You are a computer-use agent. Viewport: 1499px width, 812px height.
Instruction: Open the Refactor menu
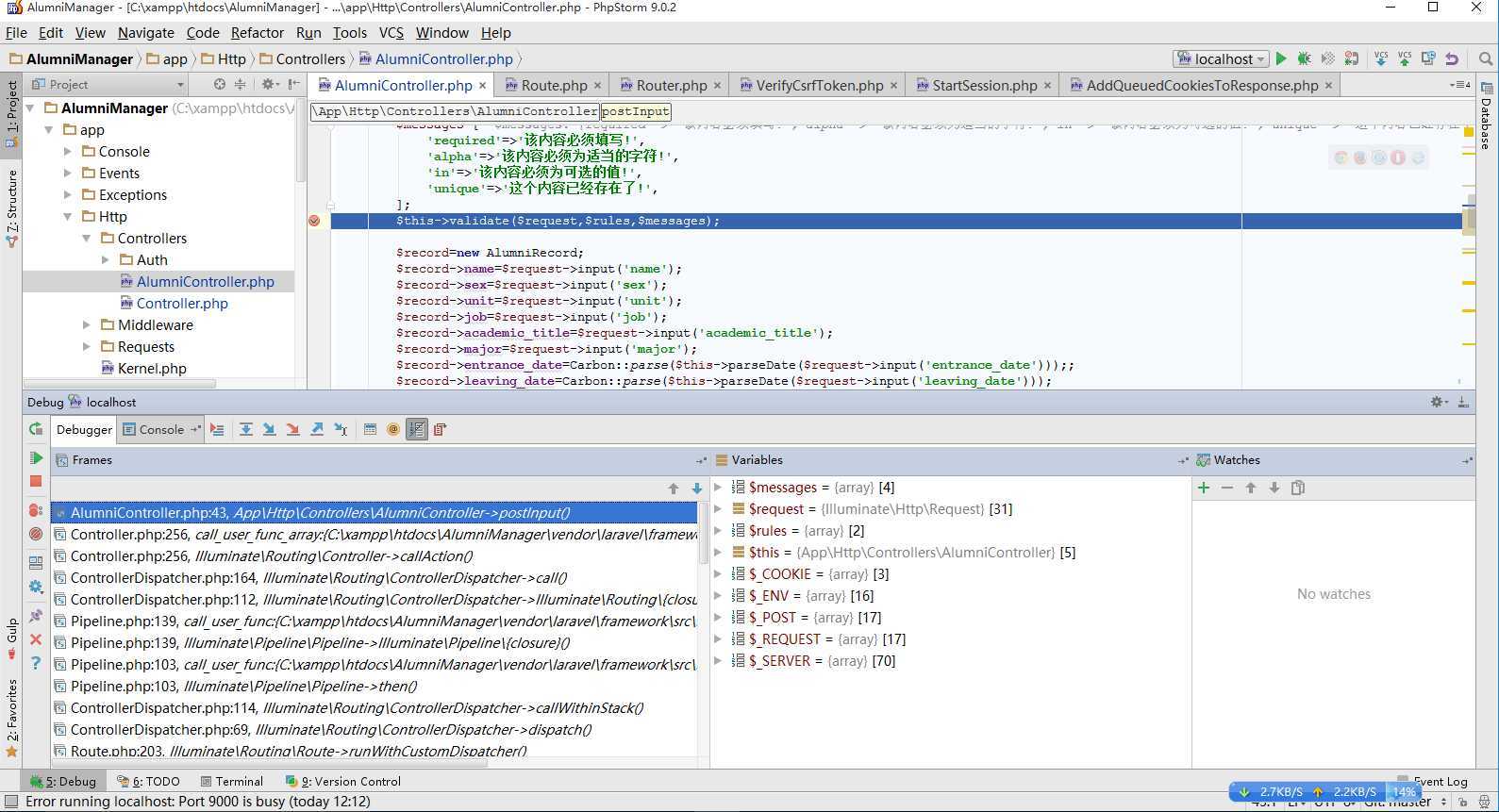tap(257, 32)
